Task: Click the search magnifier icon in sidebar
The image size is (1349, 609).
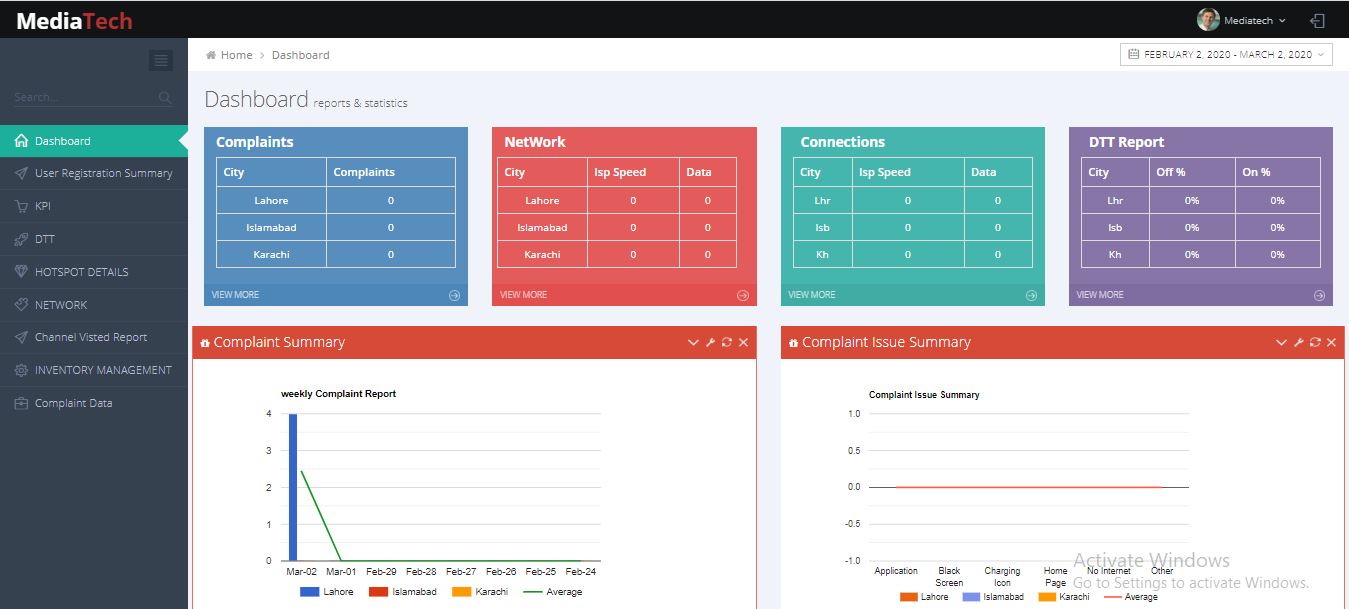Action: click(x=165, y=98)
